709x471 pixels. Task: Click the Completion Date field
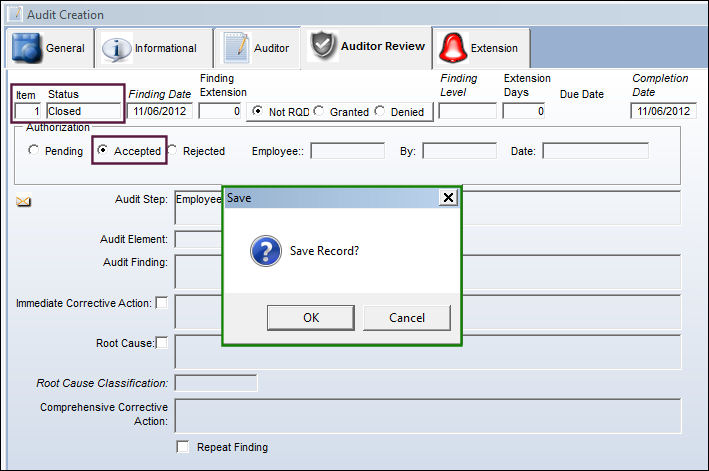click(663, 111)
